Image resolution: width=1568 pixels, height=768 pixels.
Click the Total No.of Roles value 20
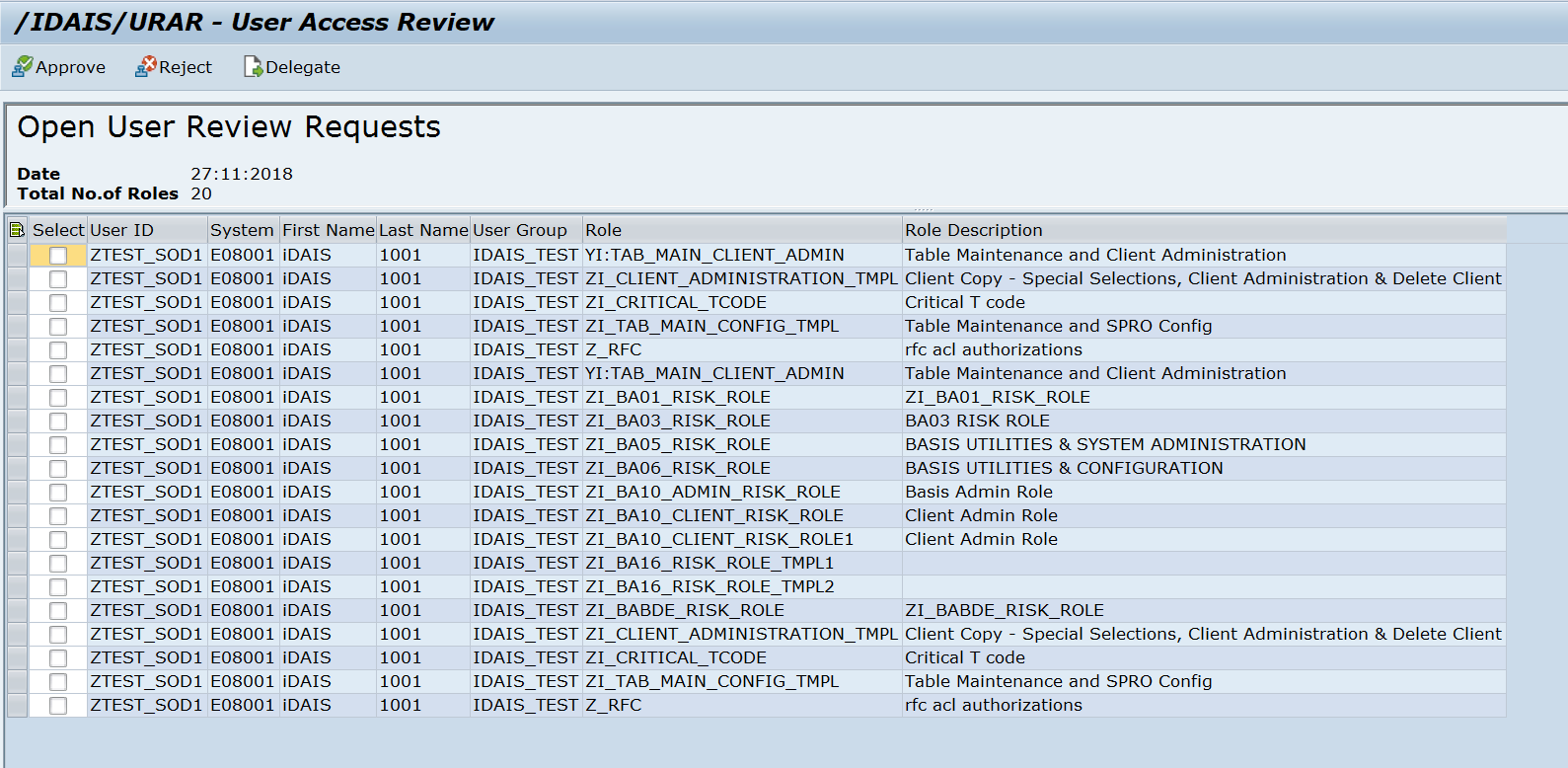[x=201, y=193]
